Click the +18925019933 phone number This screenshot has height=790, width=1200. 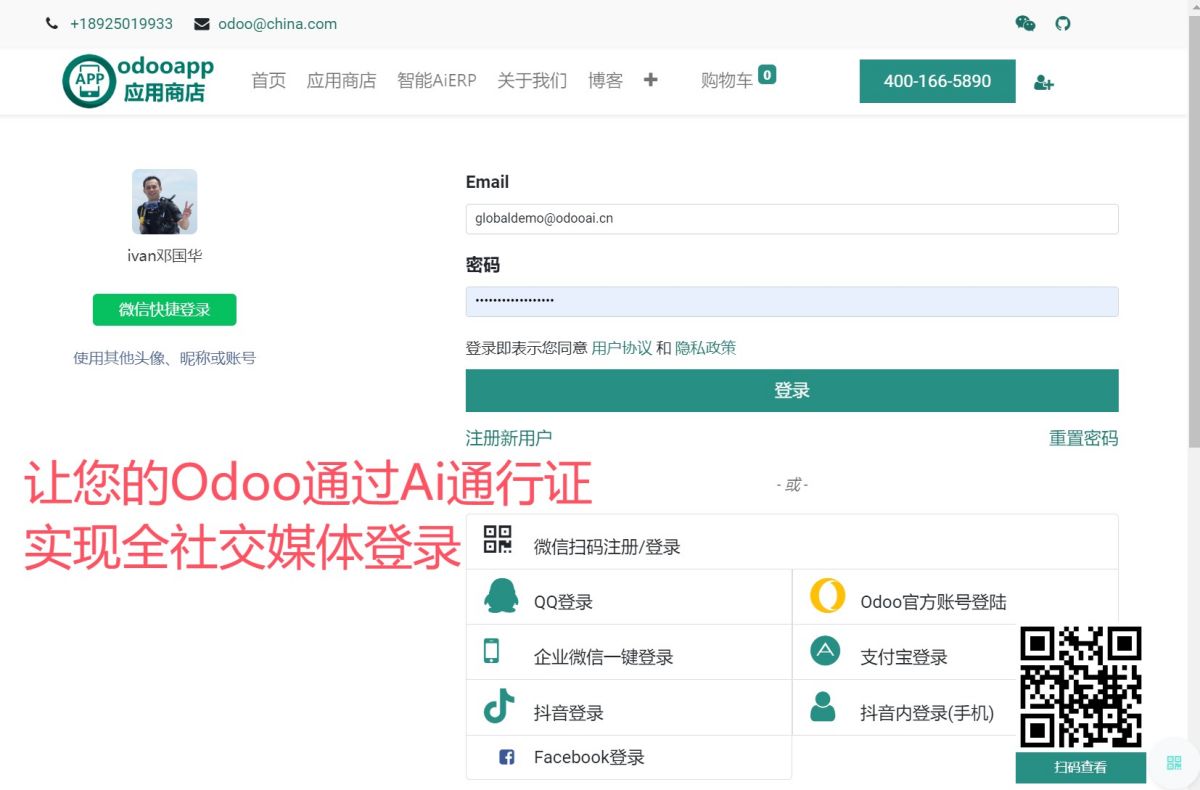pos(121,24)
